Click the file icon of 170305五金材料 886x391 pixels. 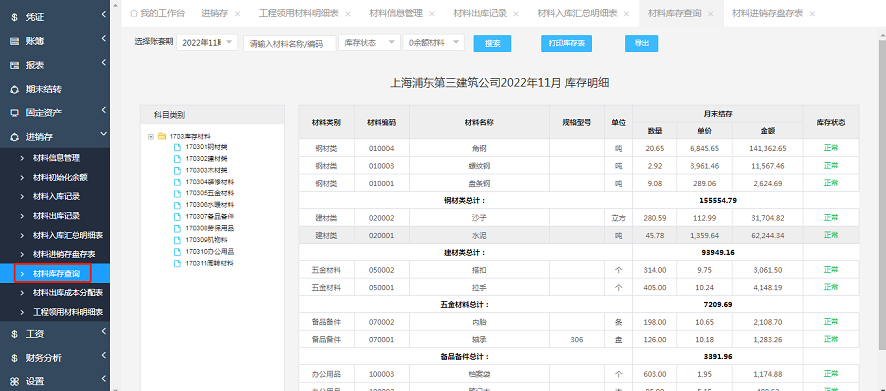coord(177,193)
